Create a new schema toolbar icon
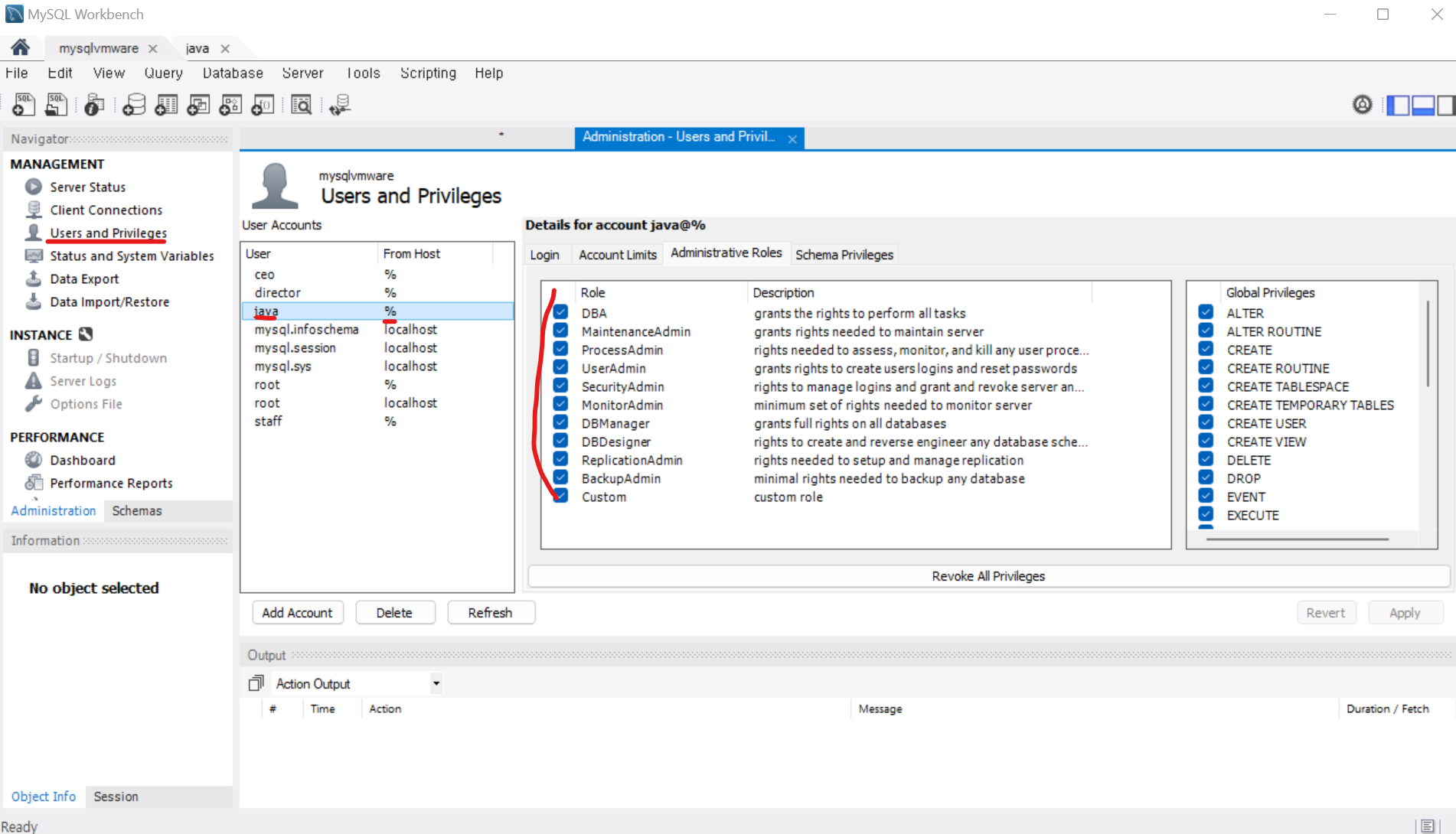This screenshot has width=1456, height=834. coord(134,105)
